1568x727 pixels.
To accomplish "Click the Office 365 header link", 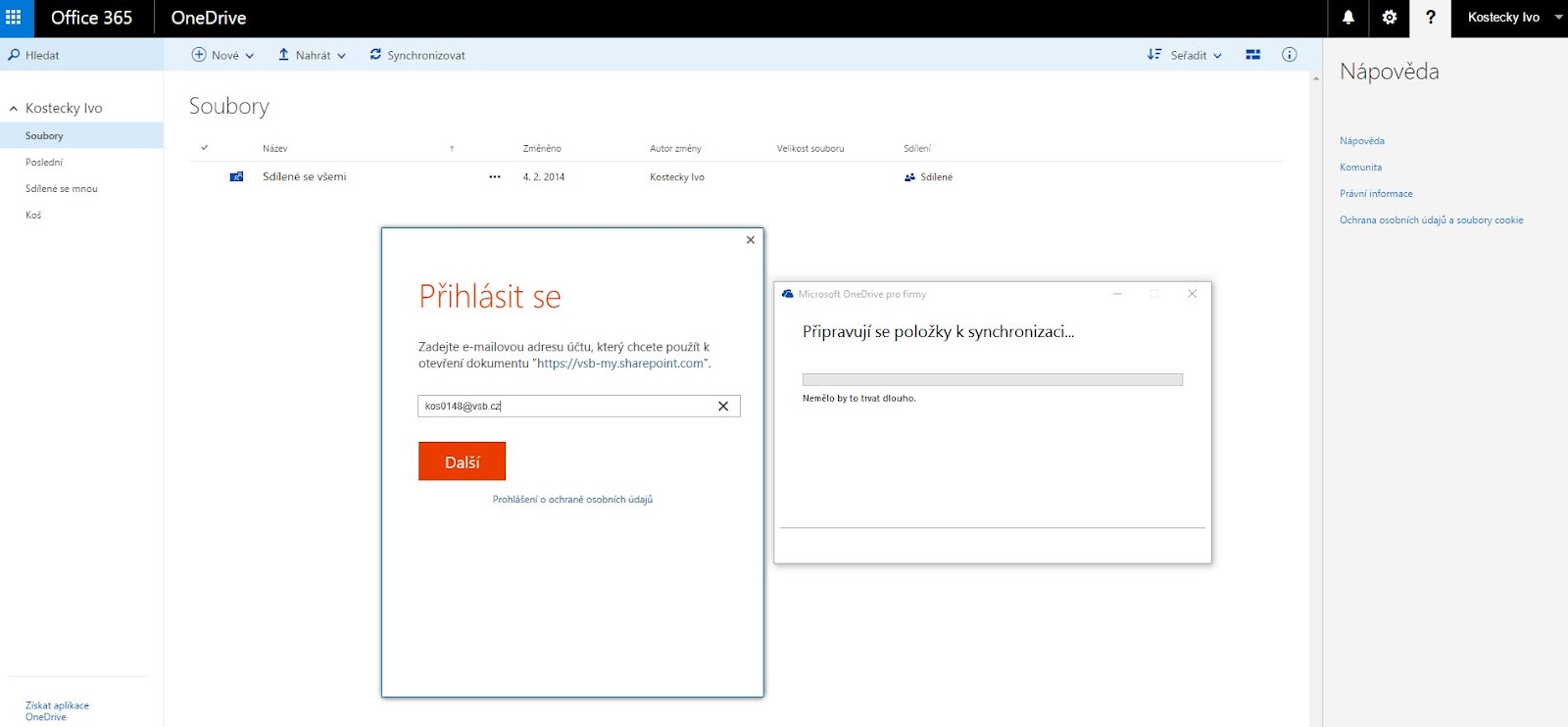I will click(91, 18).
